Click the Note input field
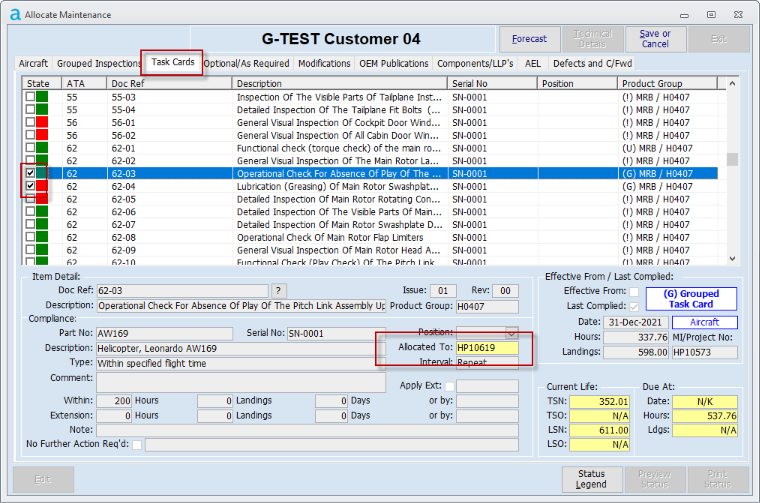 coord(307,430)
